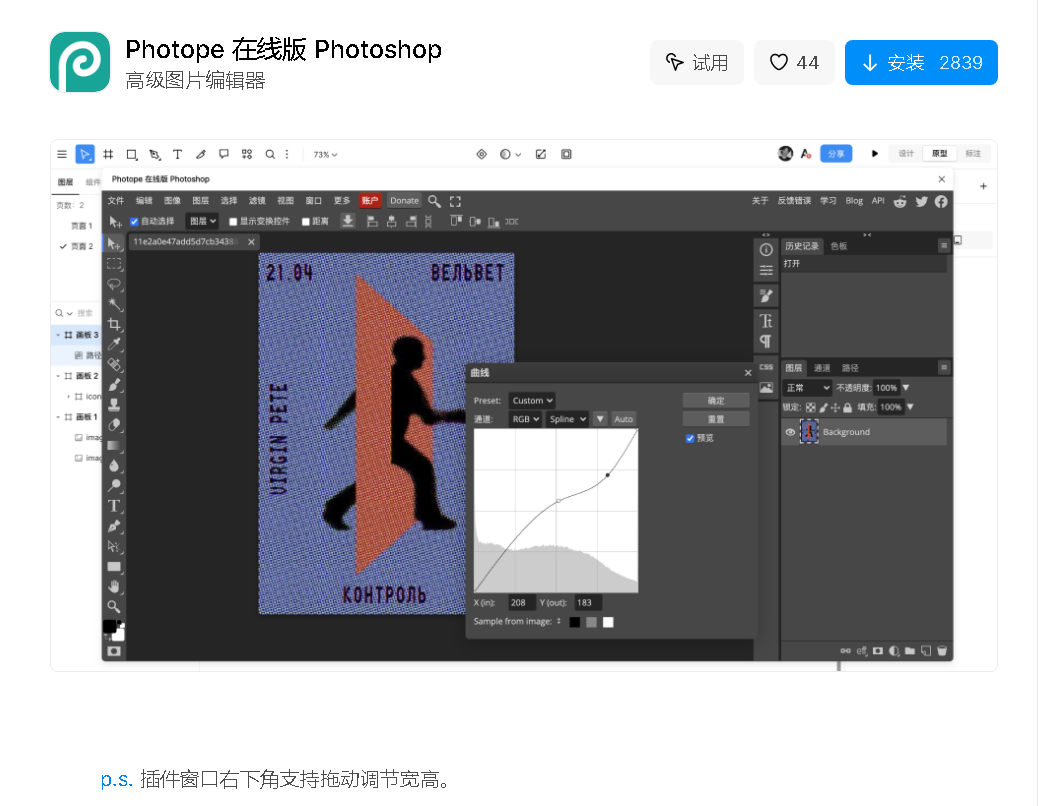The image size is (1042, 806).
Task: Click the white sample swatch in curves dialog
Action: click(x=608, y=622)
